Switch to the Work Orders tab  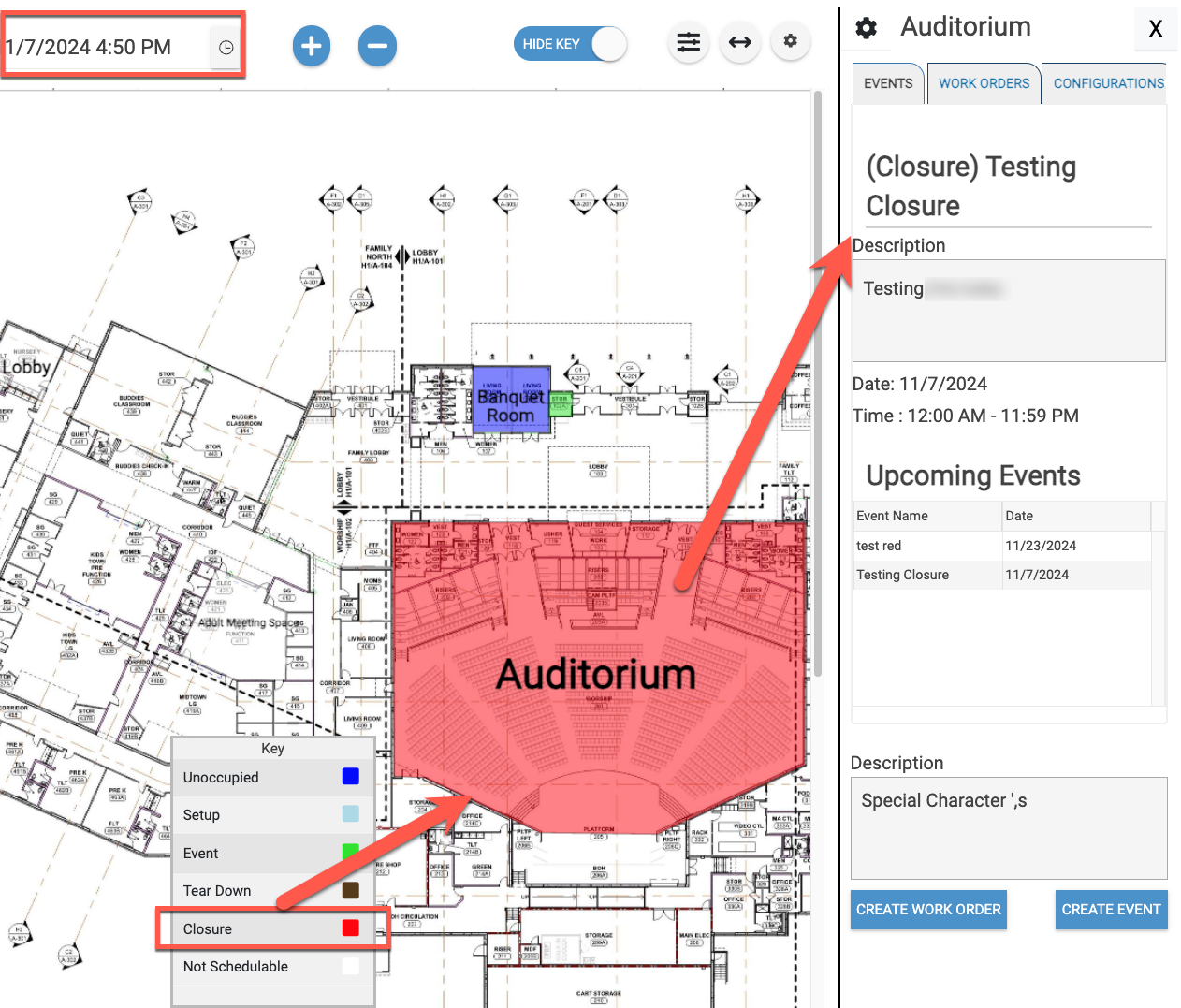coord(984,83)
